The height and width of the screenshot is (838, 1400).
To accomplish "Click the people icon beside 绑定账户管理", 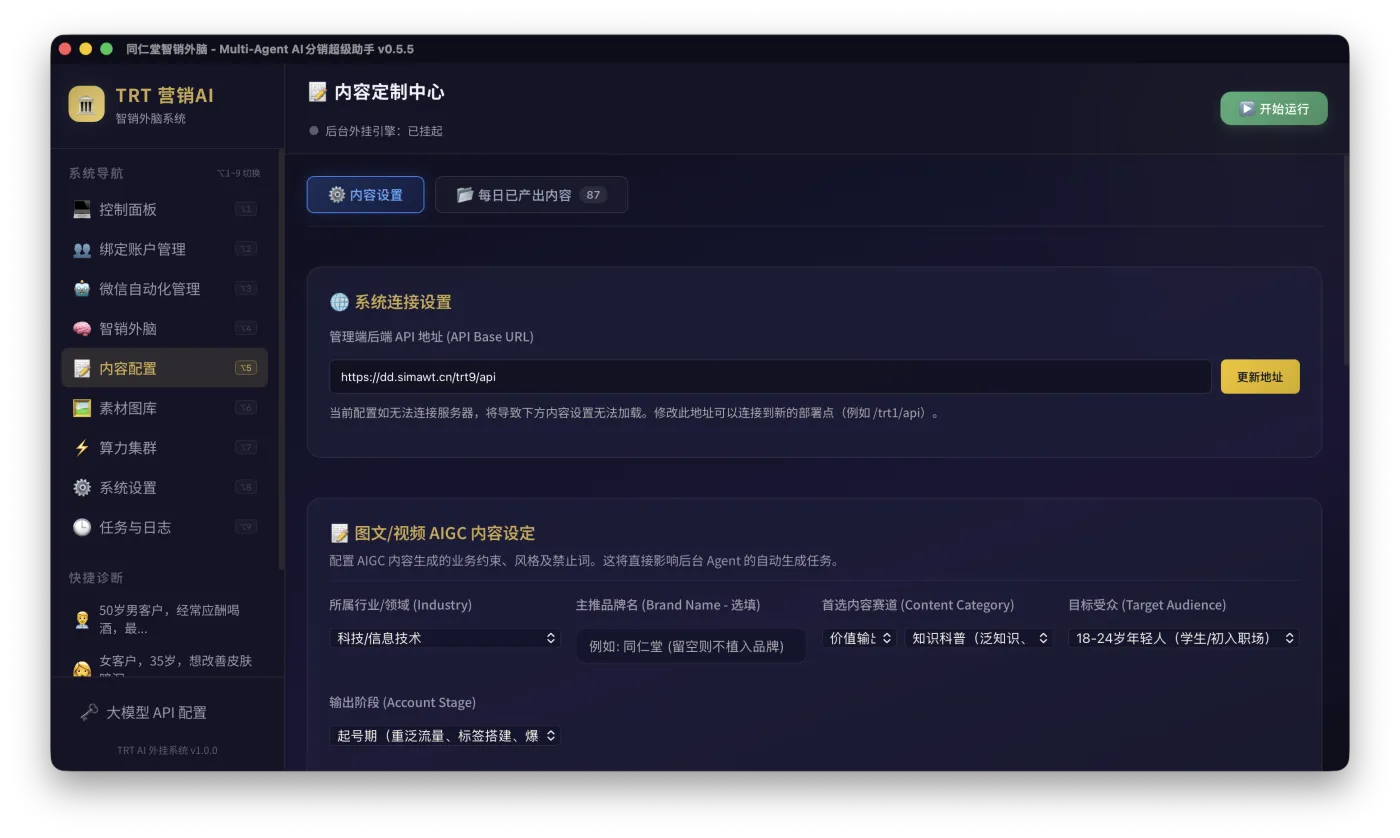I will (x=82, y=249).
